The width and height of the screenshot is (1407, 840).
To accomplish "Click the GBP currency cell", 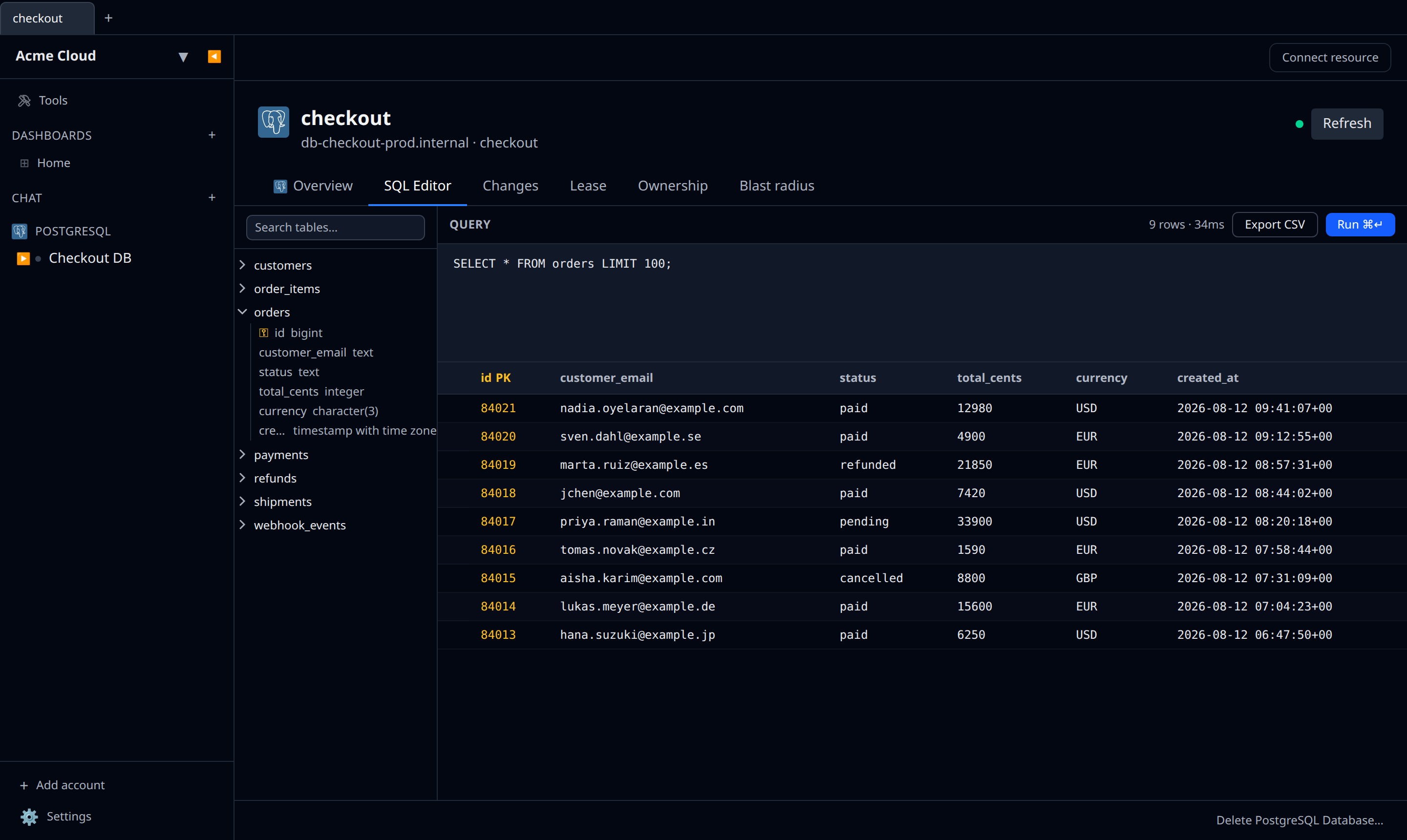I will (1086, 578).
